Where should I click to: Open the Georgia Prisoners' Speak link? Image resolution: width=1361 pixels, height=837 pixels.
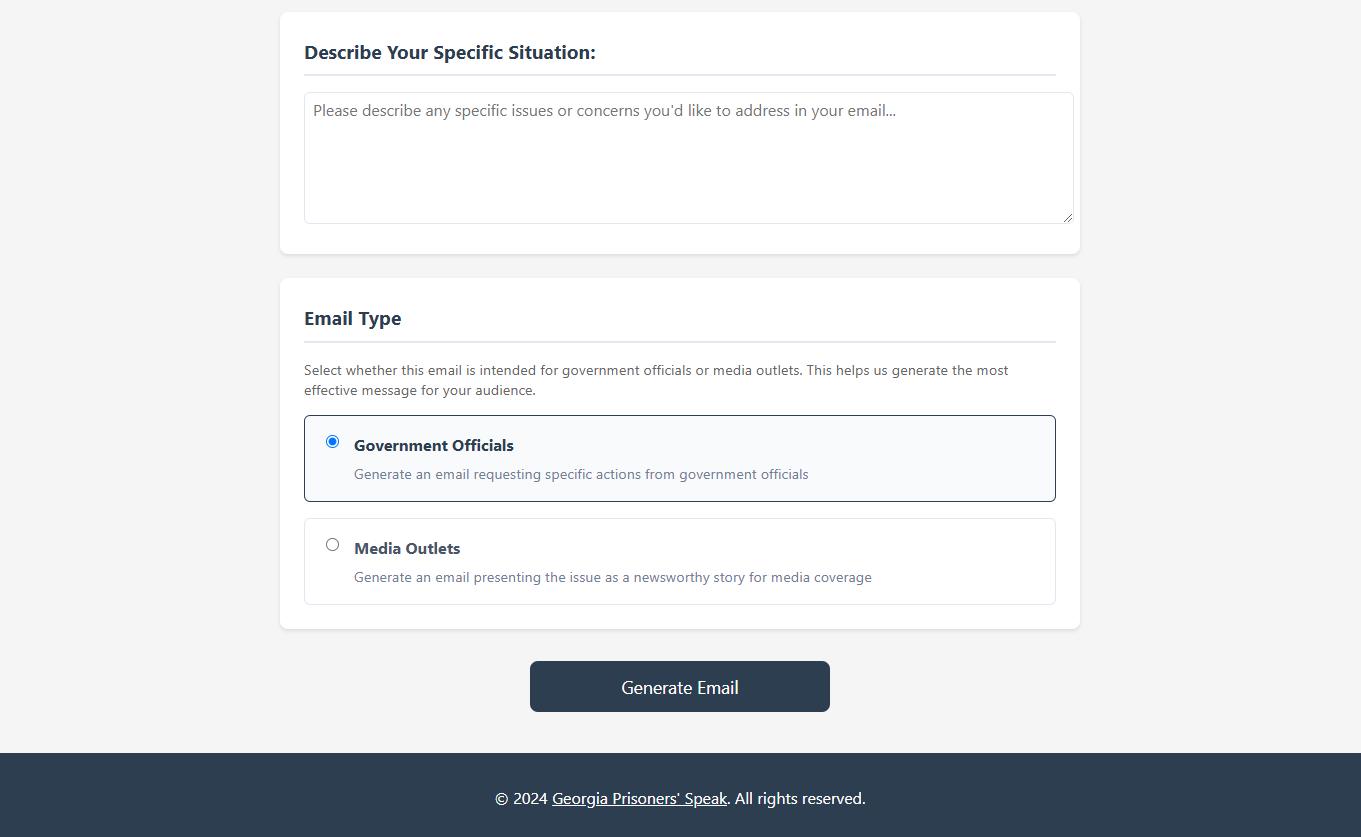pos(639,799)
